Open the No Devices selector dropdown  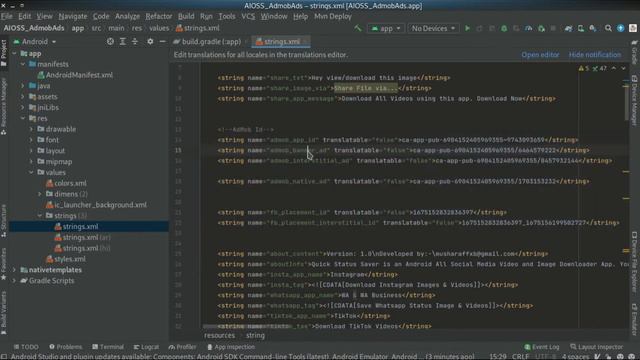tap(433, 28)
